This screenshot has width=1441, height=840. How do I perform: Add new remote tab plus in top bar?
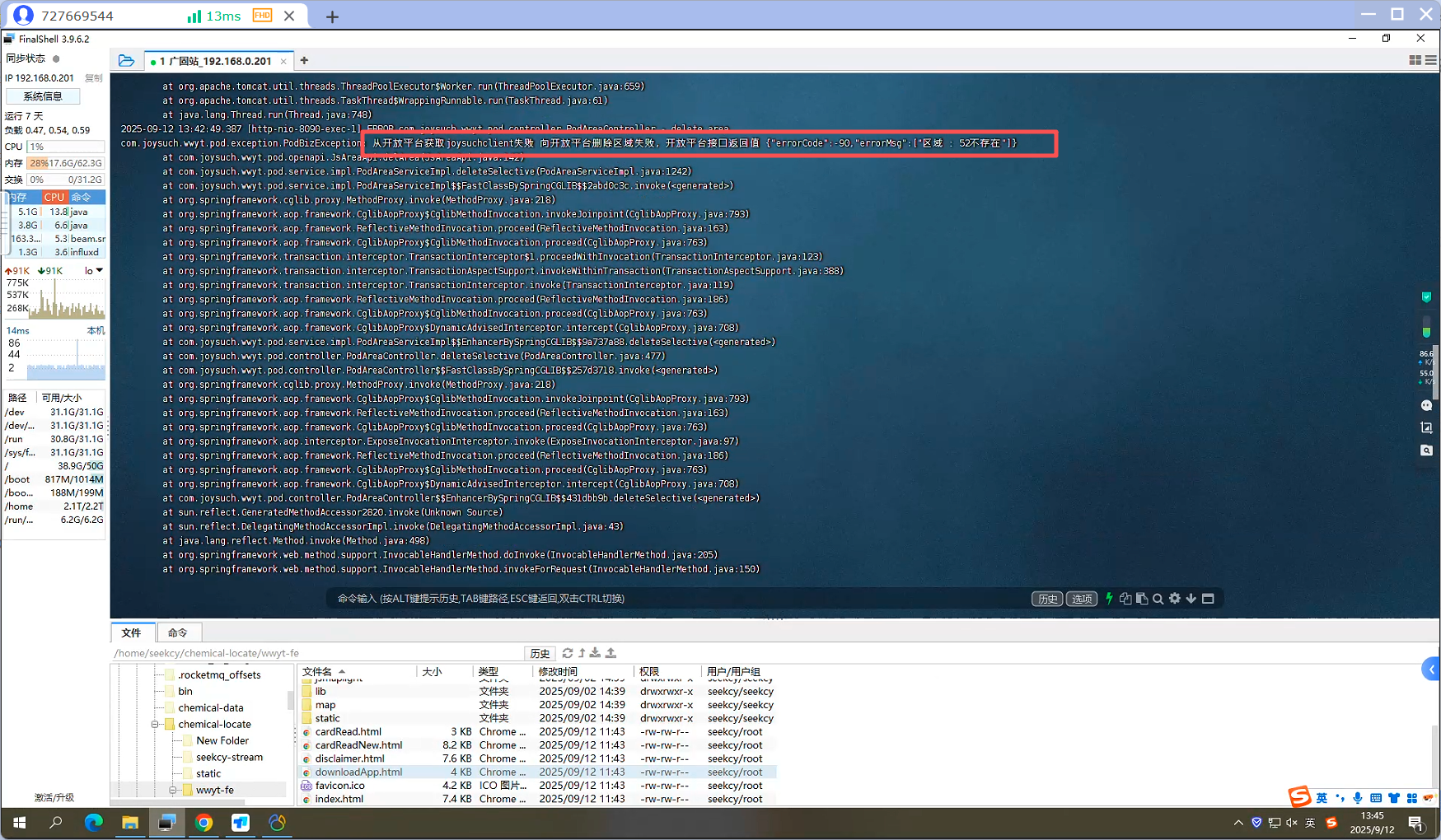(332, 16)
